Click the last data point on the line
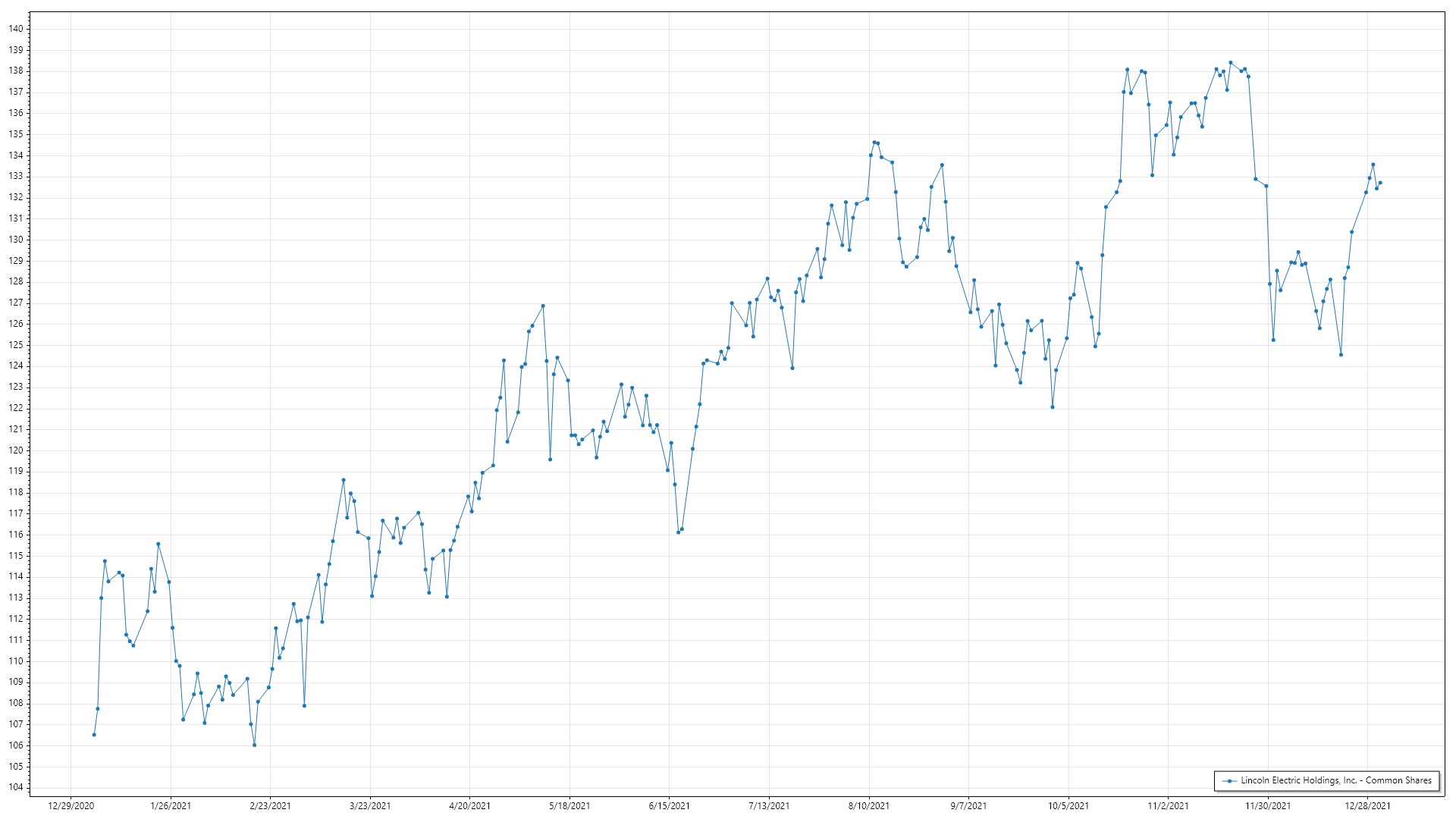The width and height of the screenshot is (1456, 819). tap(1380, 183)
